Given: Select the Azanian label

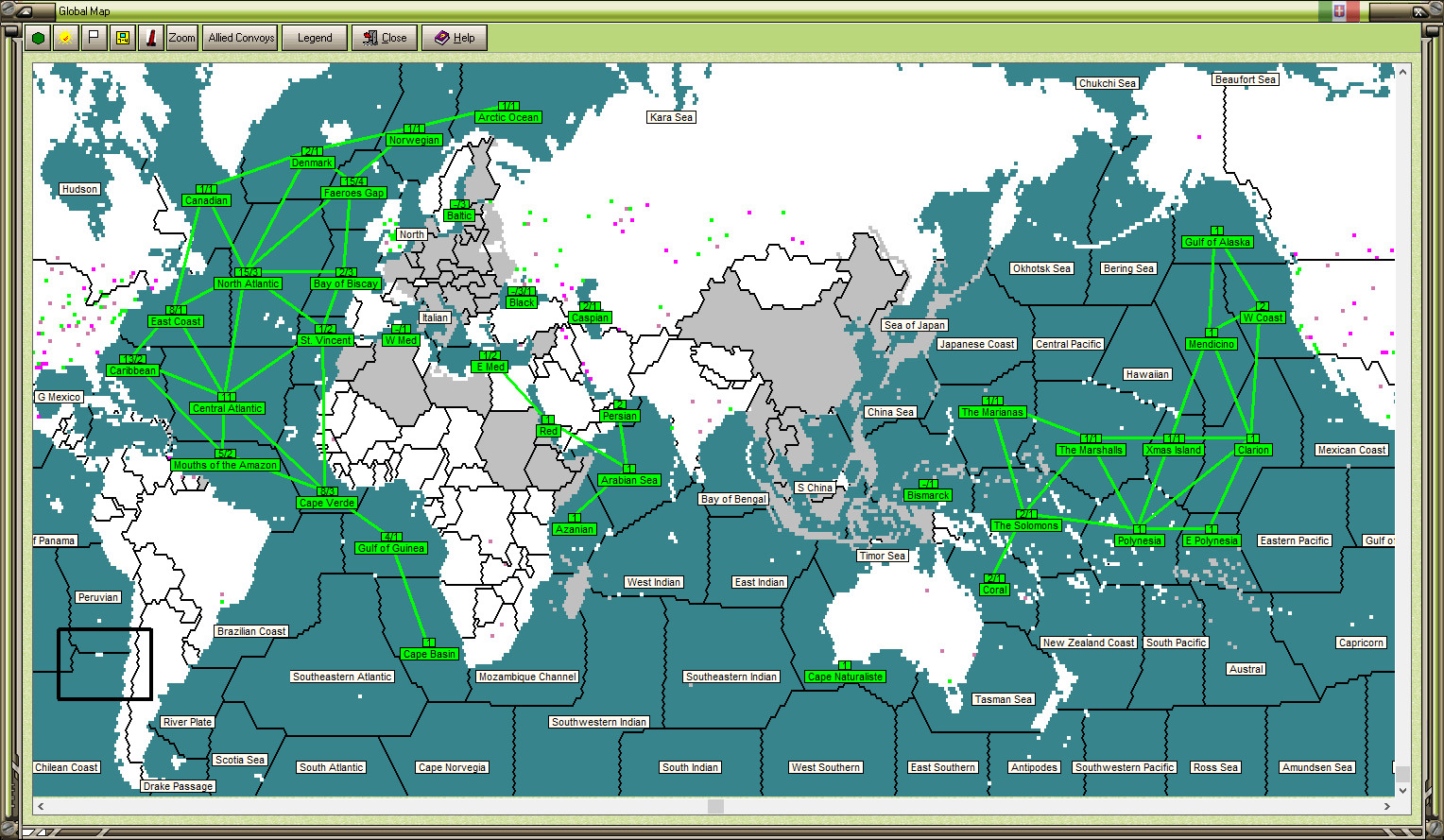Looking at the screenshot, I should (x=575, y=529).
